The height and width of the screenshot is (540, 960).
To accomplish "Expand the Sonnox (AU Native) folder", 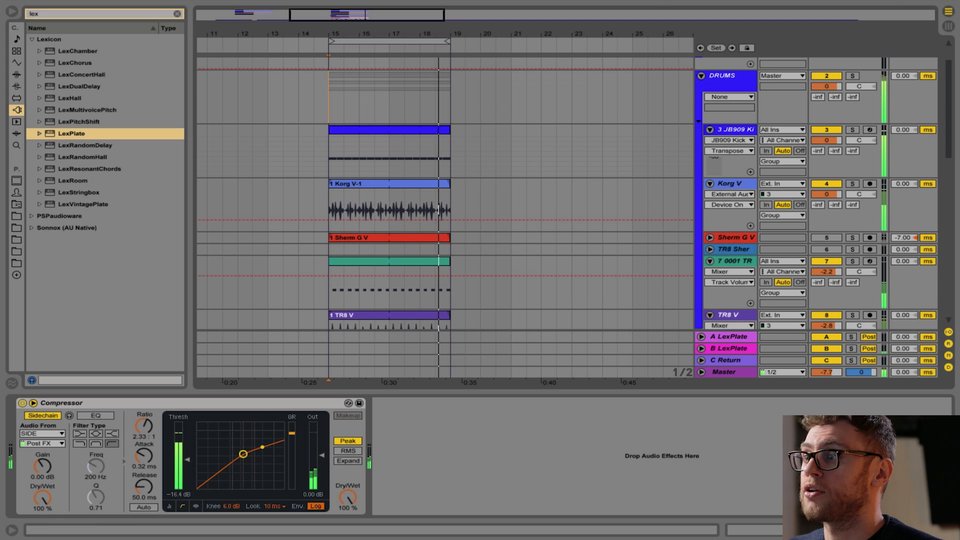I will tap(32, 228).
